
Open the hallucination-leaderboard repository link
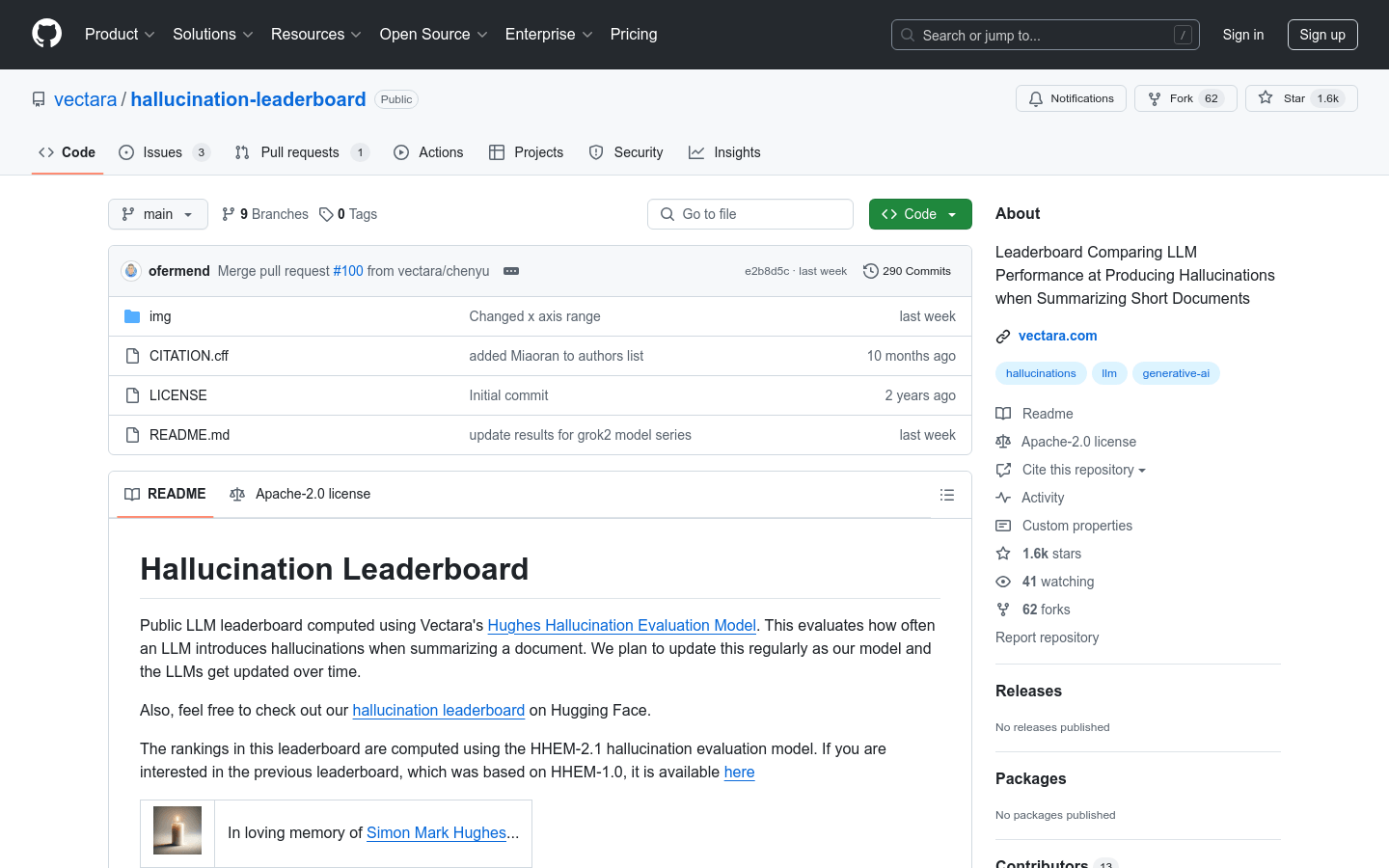click(x=248, y=99)
